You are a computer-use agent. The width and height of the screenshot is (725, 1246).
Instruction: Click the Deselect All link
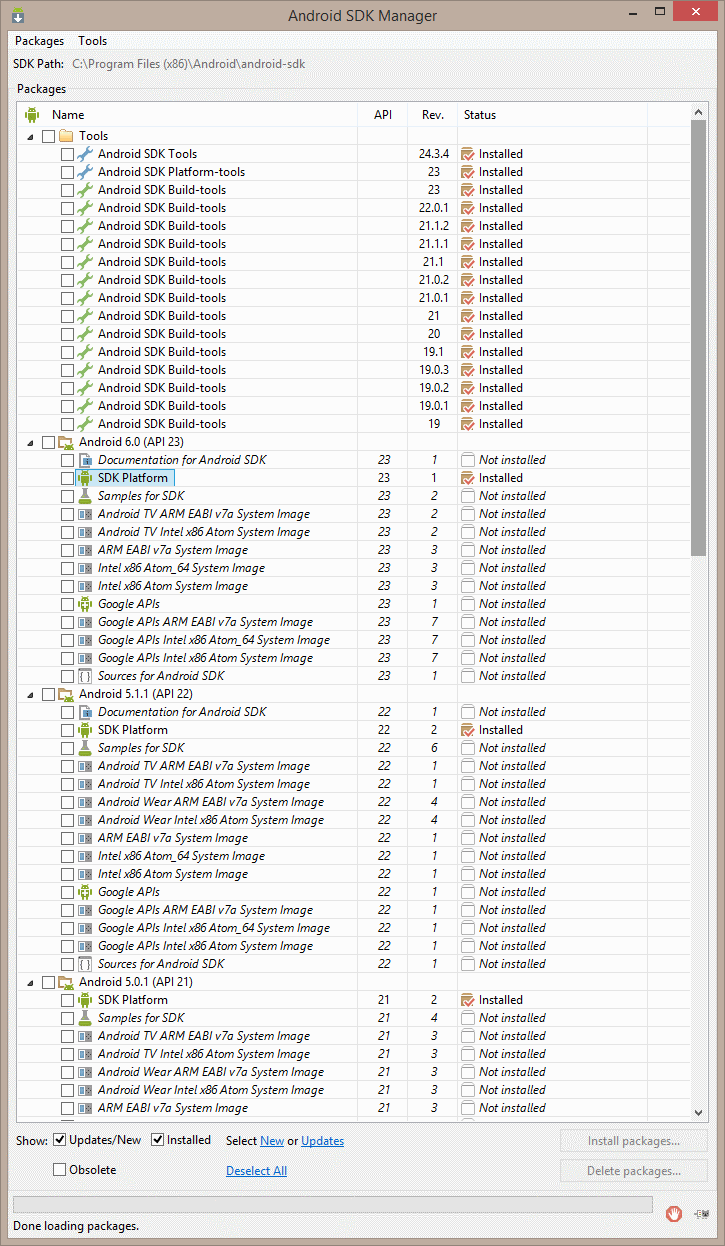pyautogui.click(x=256, y=1171)
